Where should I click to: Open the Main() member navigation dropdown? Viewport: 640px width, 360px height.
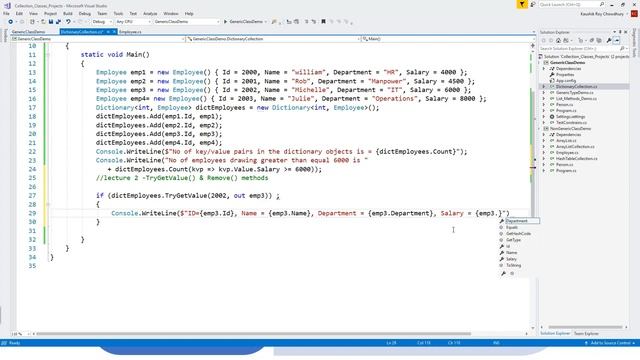(x=448, y=39)
